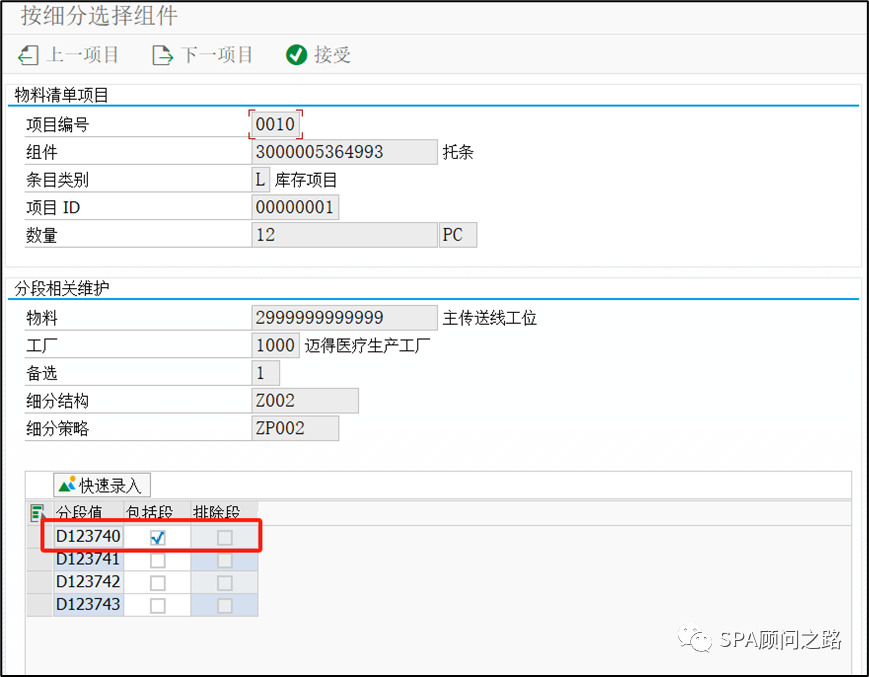This screenshot has height=677, width=869.
Task: Click the unit field PC
Action: pyautogui.click(x=458, y=235)
